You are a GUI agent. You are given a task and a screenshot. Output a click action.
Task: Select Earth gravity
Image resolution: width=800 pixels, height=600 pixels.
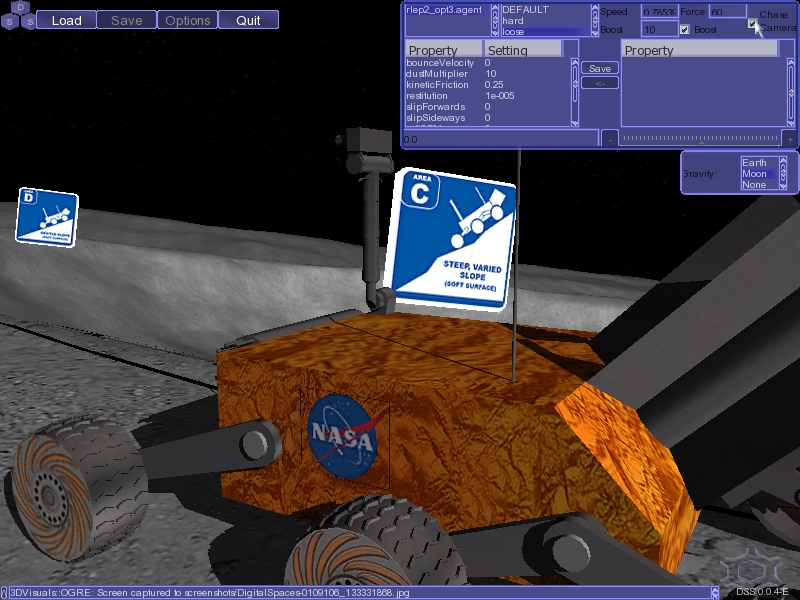pos(760,163)
